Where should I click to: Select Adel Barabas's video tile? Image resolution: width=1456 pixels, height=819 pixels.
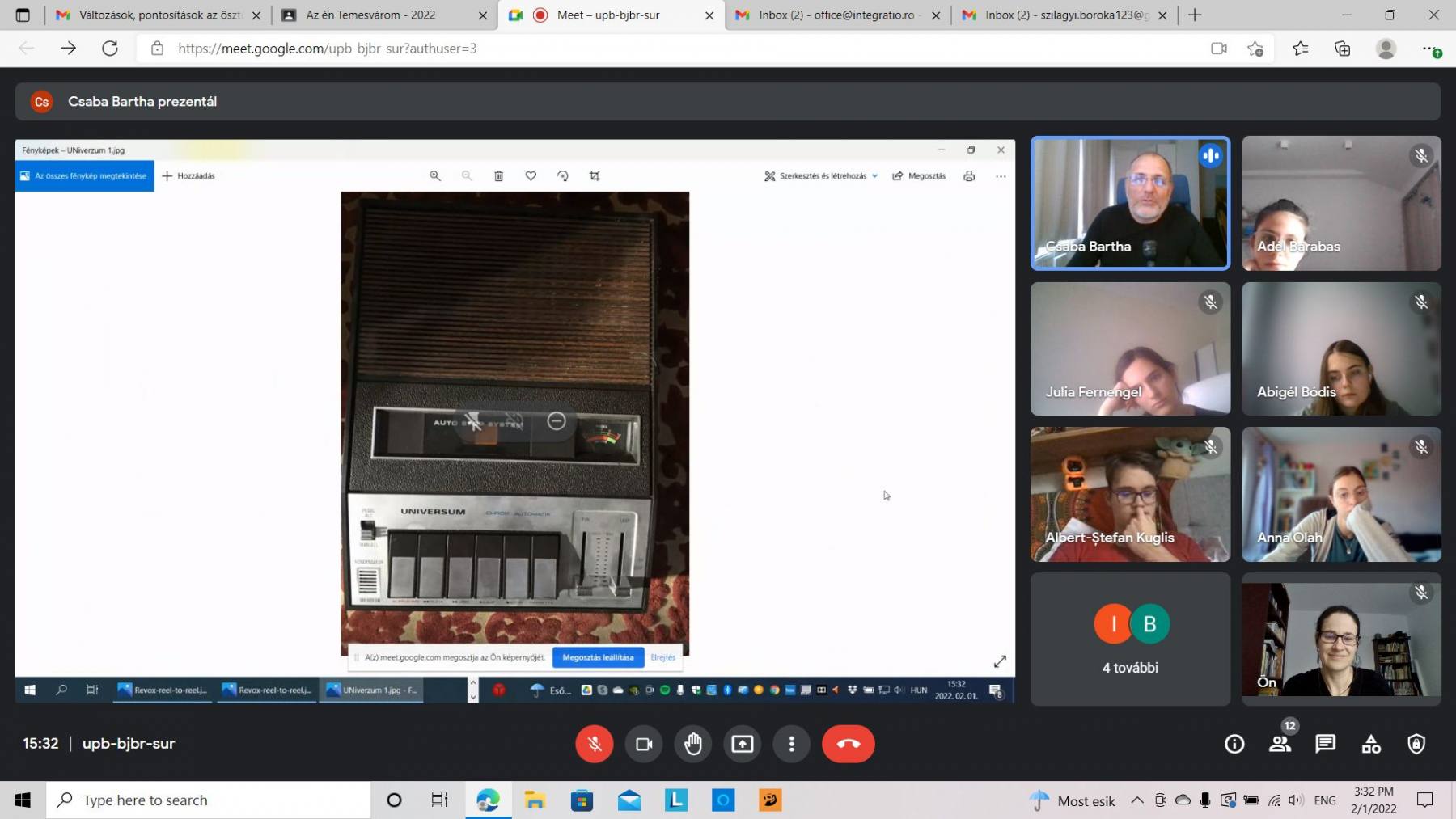[1341, 203]
